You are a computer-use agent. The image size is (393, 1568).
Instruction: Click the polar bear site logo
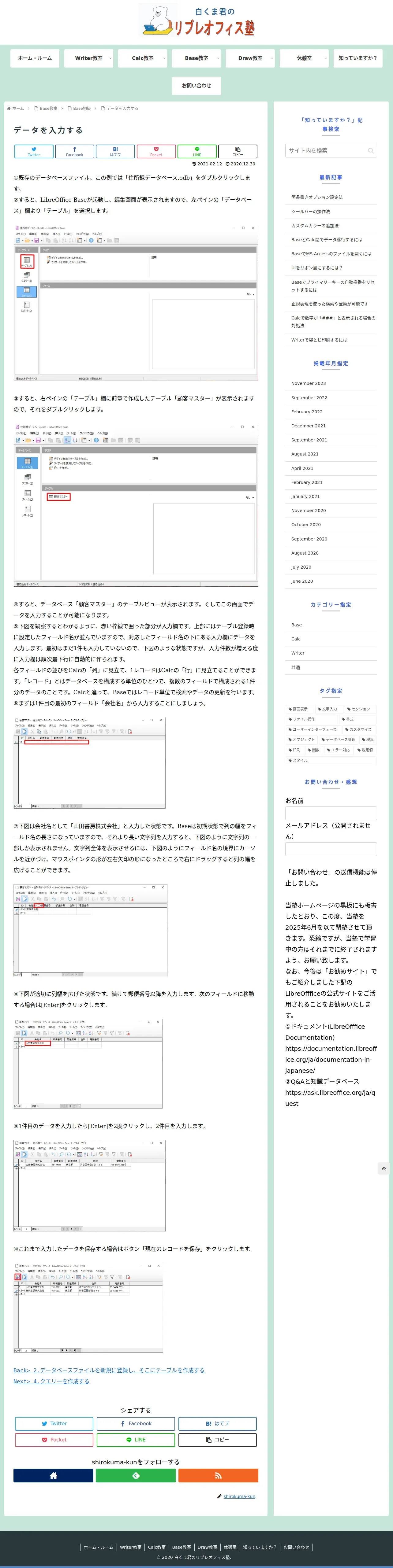(196, 21)
